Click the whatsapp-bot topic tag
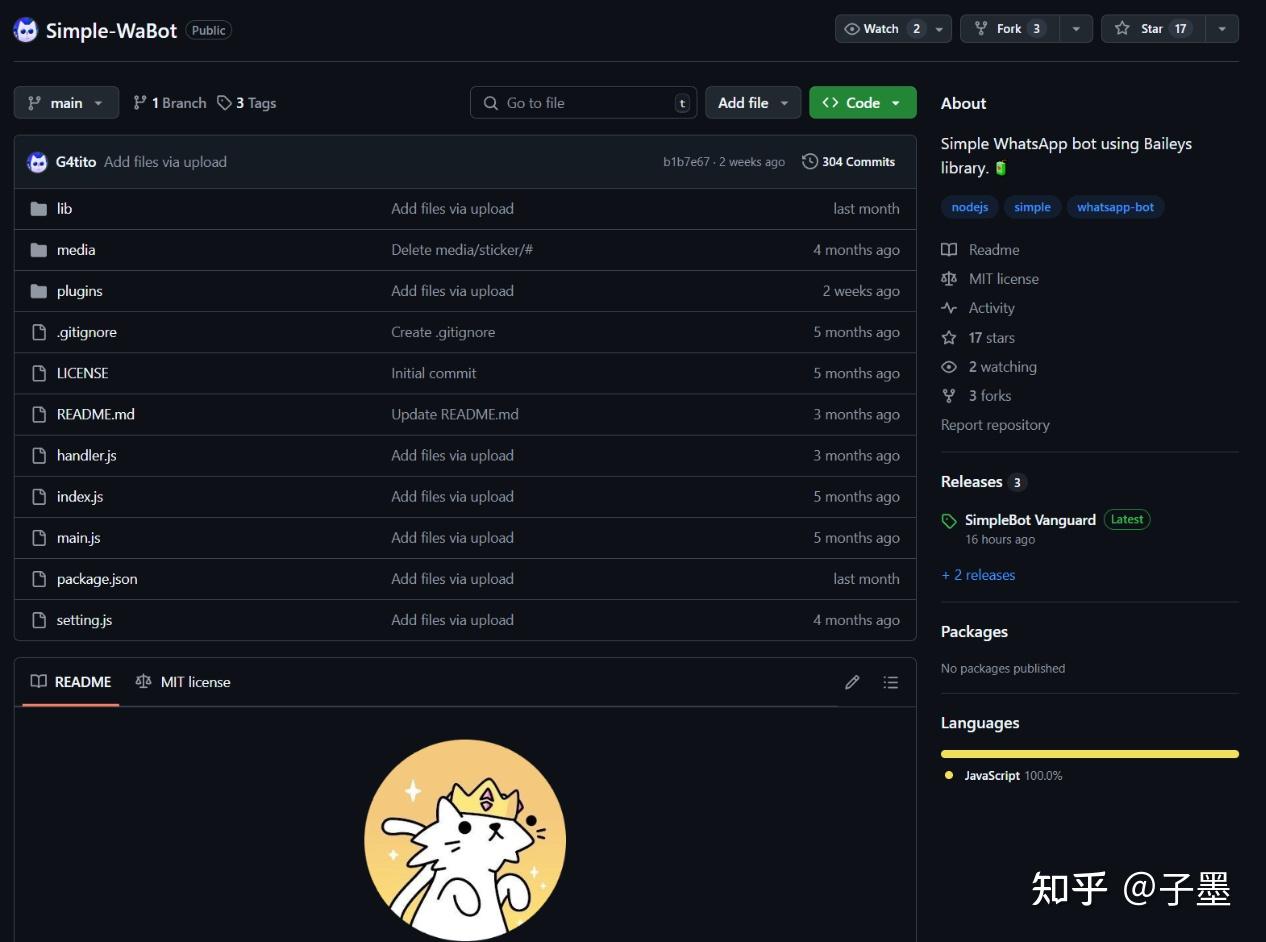The width and height of the screenshot is (1266, 942). [1115, 207]
